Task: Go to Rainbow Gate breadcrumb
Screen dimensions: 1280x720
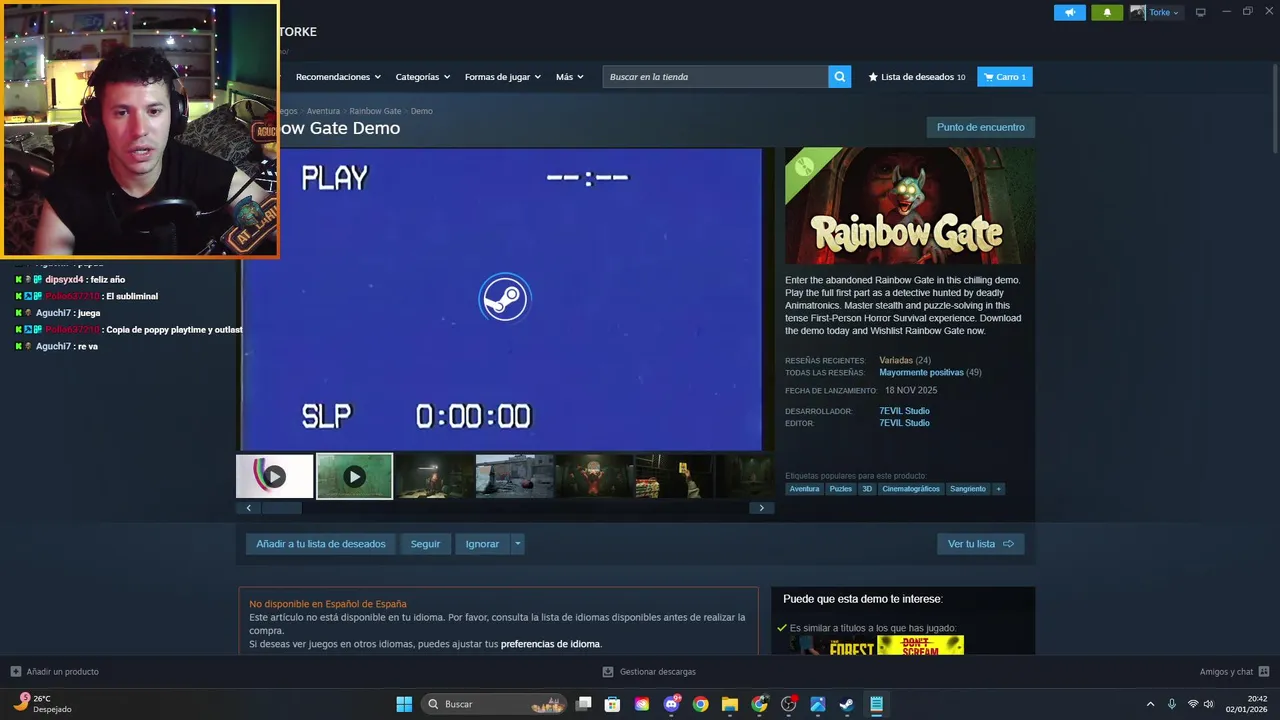Action: point(375,111)
